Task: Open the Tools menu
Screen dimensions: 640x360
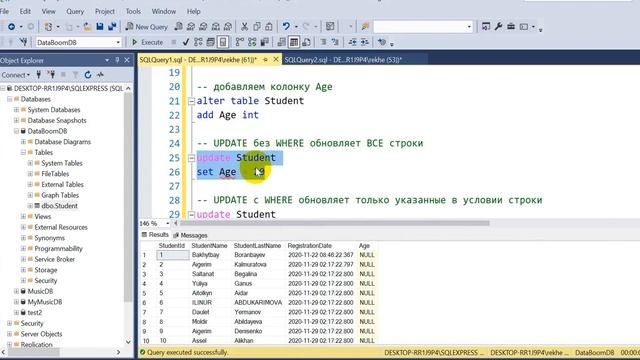Action: 133,11
